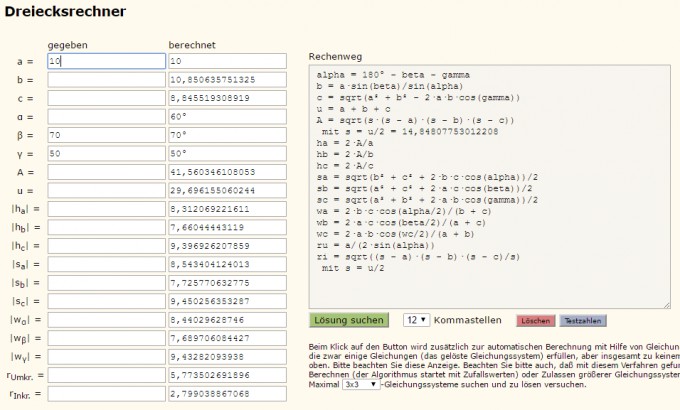
Task: Click the 'gegeben' column header
Action: [x=68, y=45]
